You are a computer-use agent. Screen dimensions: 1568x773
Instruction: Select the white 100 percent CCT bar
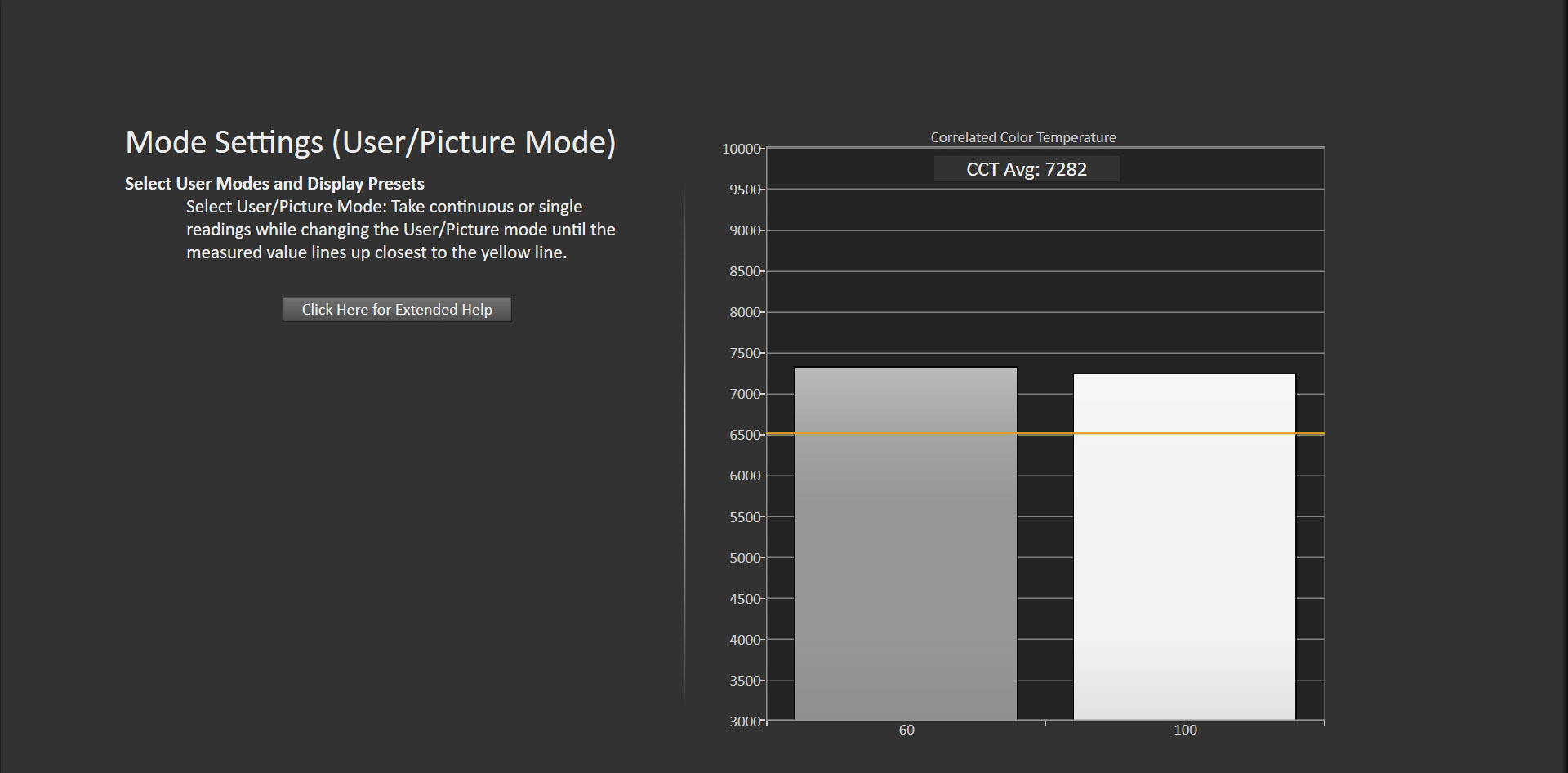1184,547
